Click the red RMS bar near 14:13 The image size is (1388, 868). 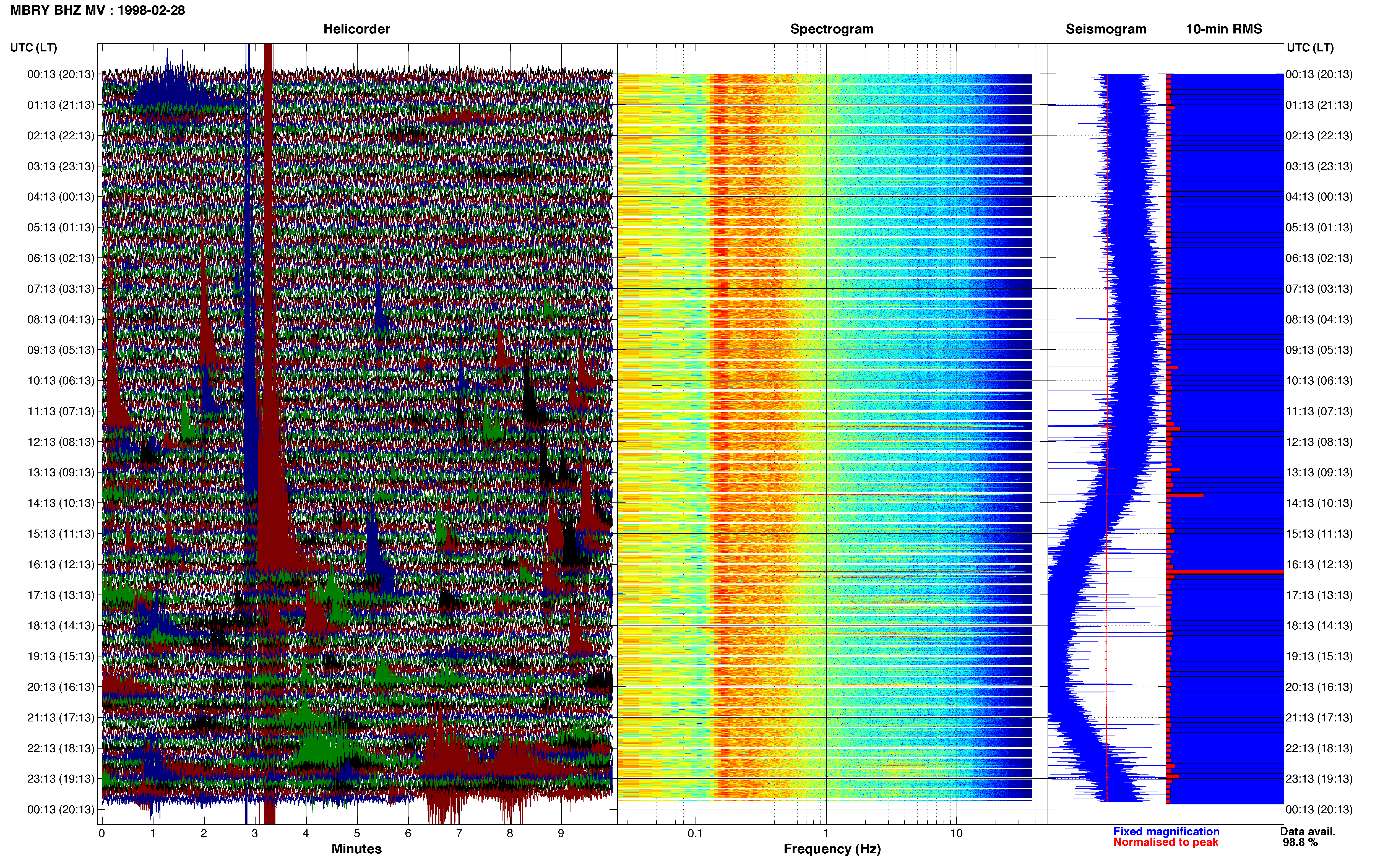[x=1185, y=495]
